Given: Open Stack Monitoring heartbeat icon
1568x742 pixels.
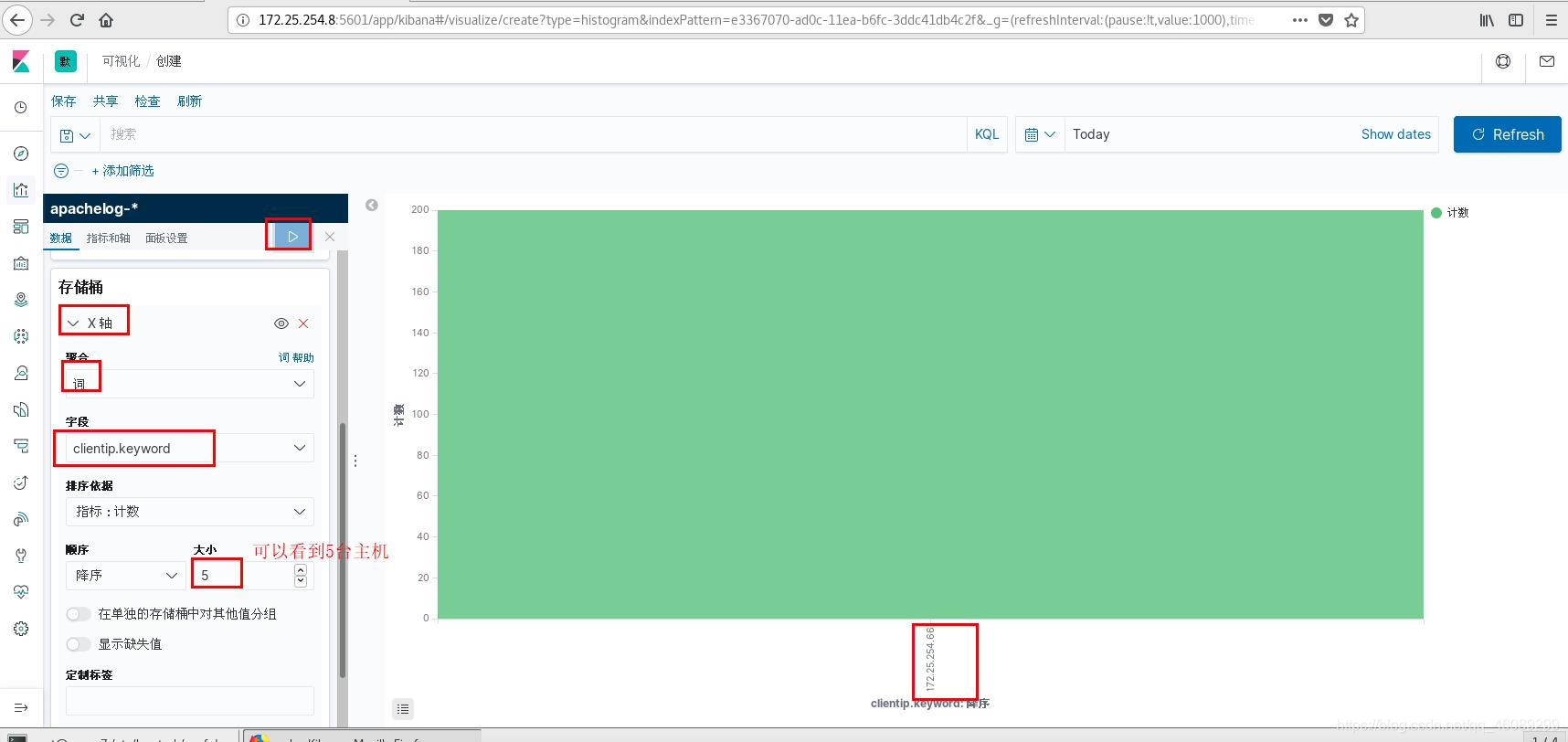Looking at the screenshot, I should coord(21,592).
